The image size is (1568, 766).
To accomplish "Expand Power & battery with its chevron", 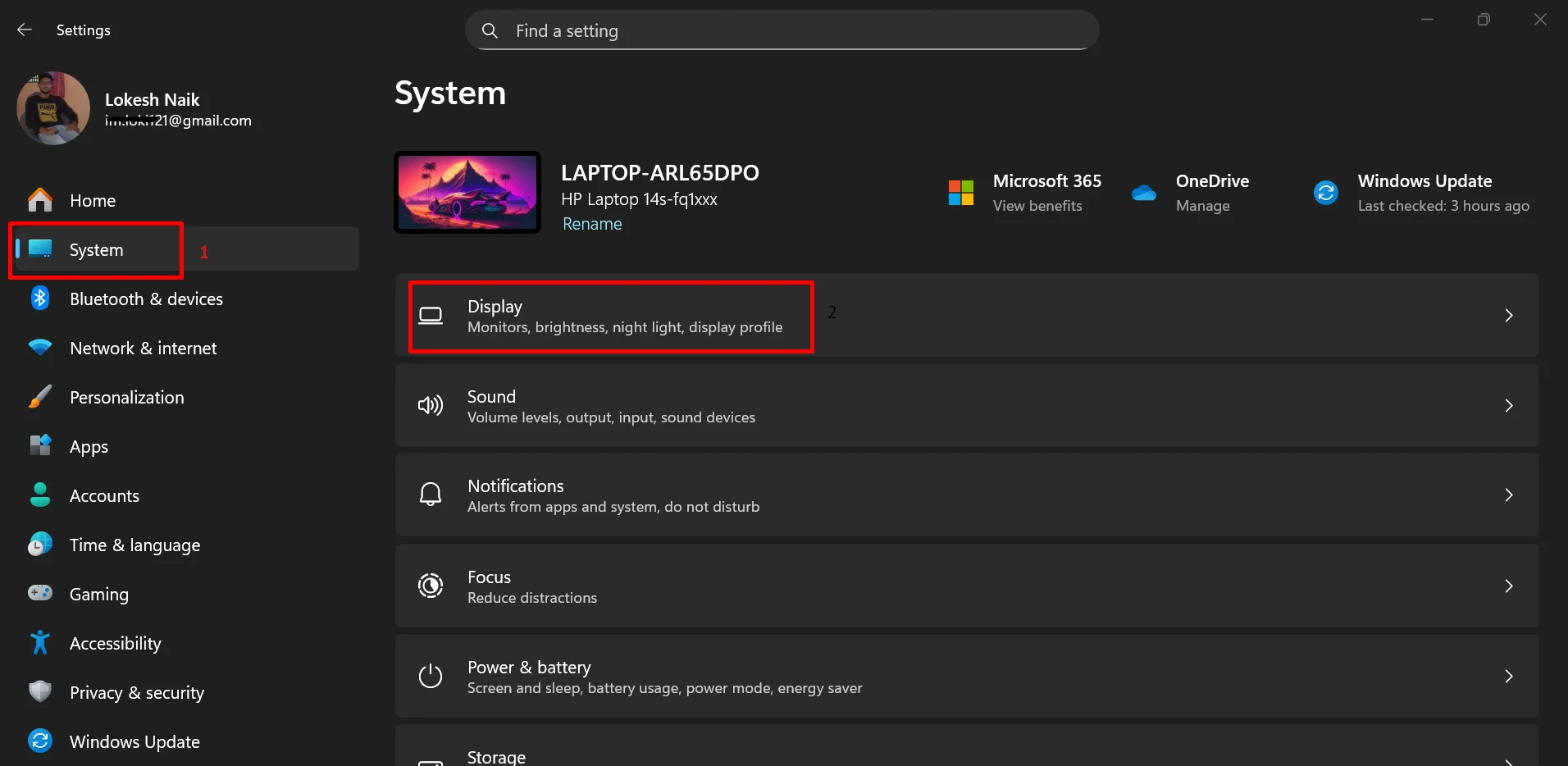I will tap(1510, 676).
